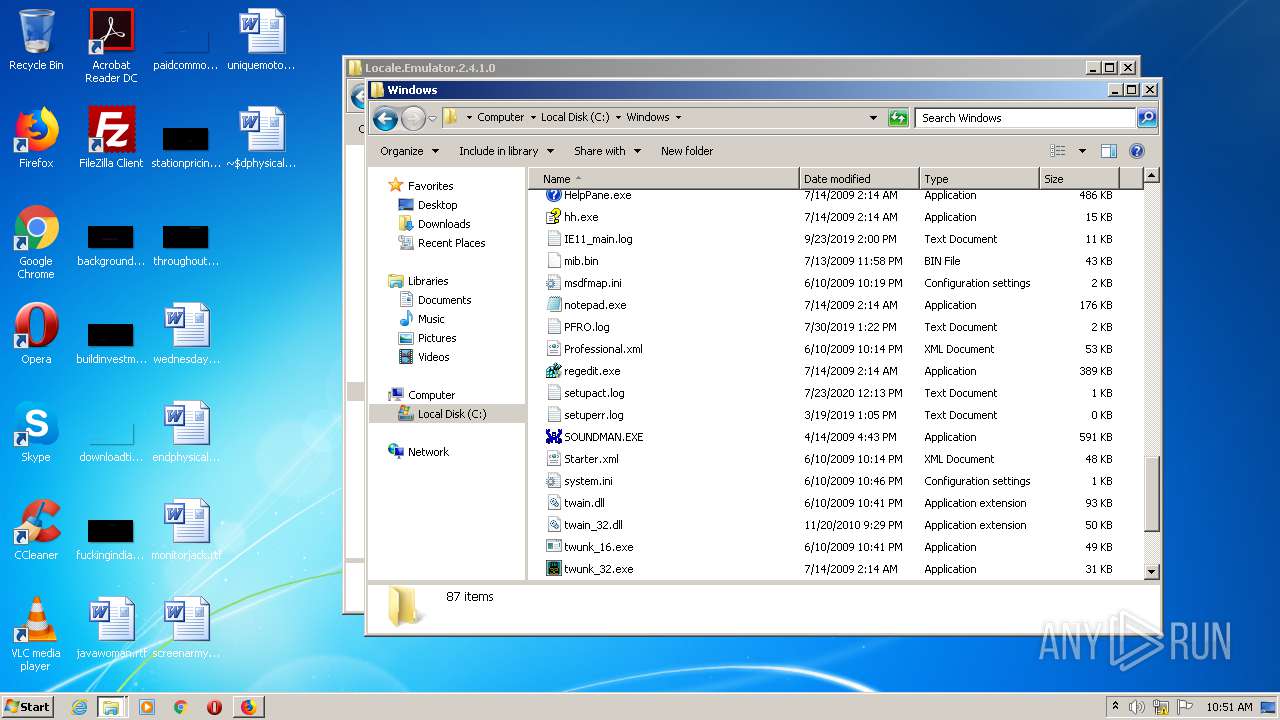Viewport: 1280px width, 720px height.
Task: Sort by Date modified column header
Action: click(859, 179)
